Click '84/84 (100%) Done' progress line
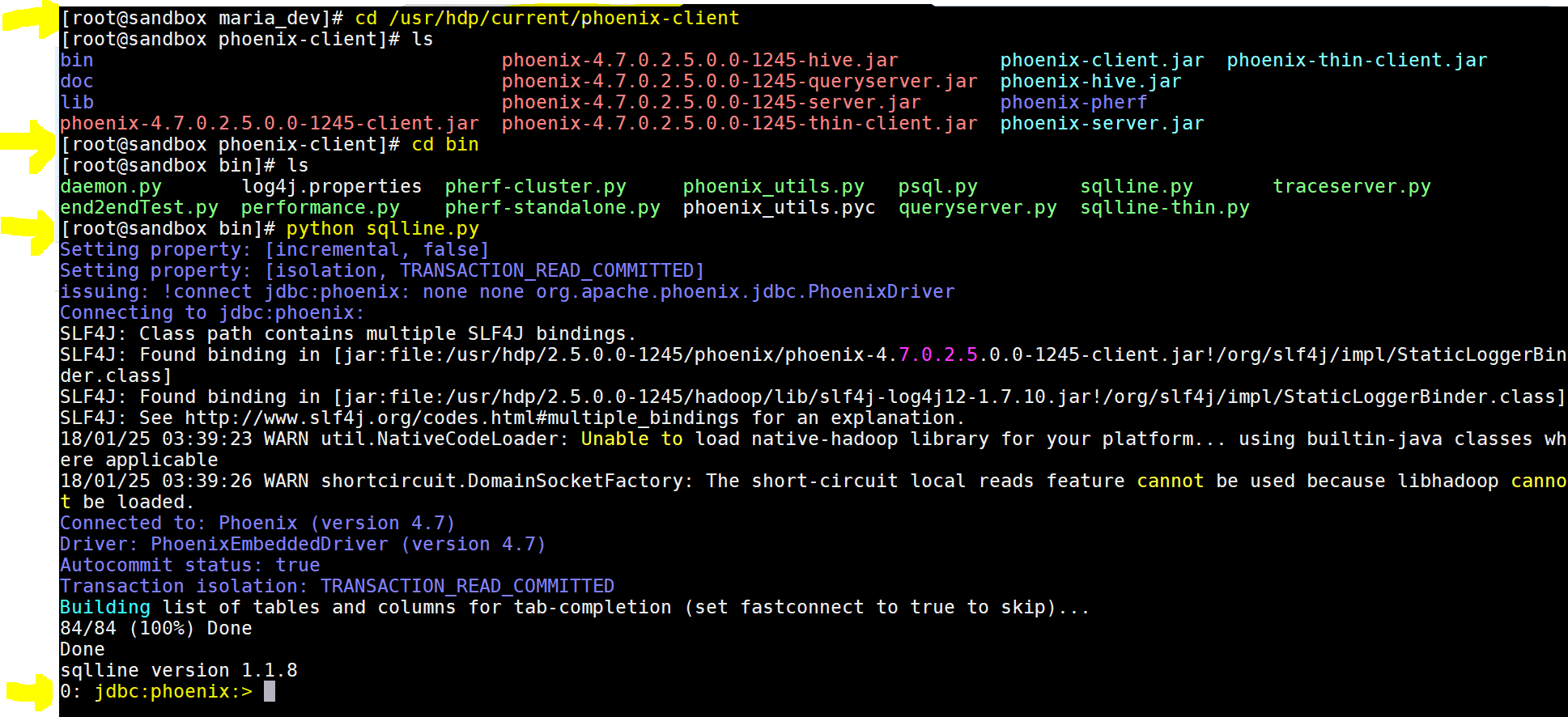This screenshot has height=717, width=1568. pyautogui.click(x=156, y=629)
